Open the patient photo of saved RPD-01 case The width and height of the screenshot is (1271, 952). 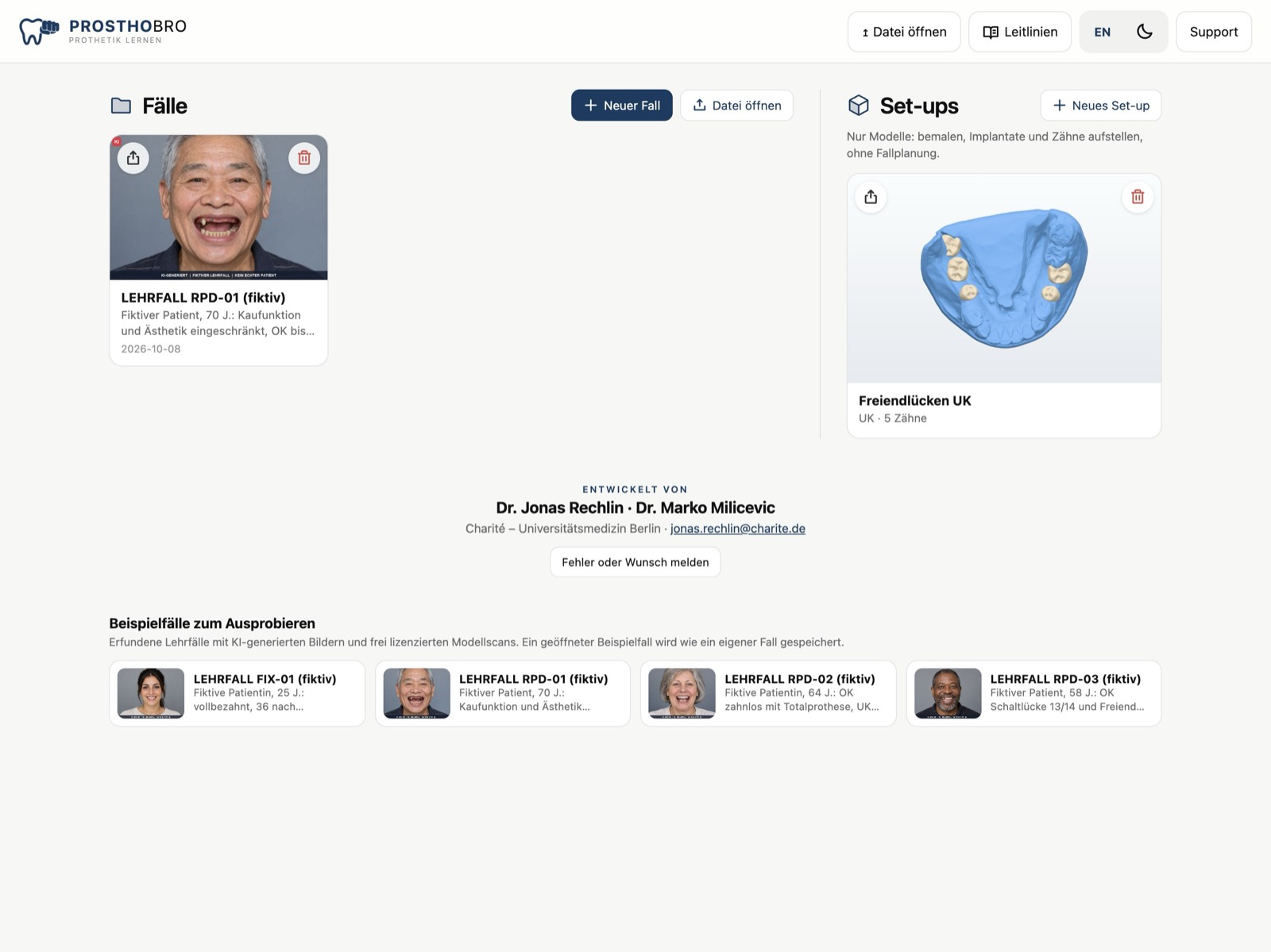[218, 208]
